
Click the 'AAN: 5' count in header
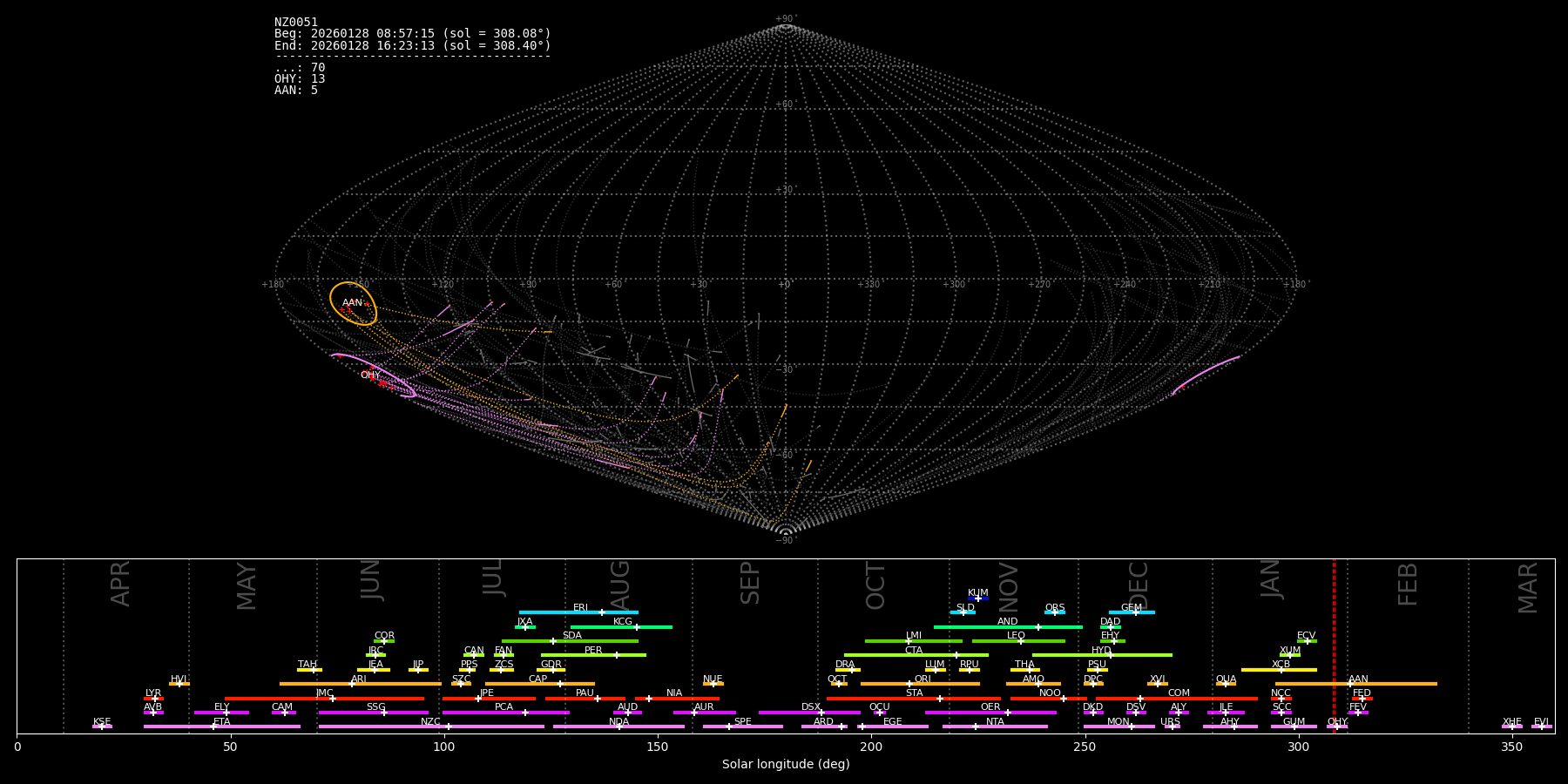[x=296, y=91]
